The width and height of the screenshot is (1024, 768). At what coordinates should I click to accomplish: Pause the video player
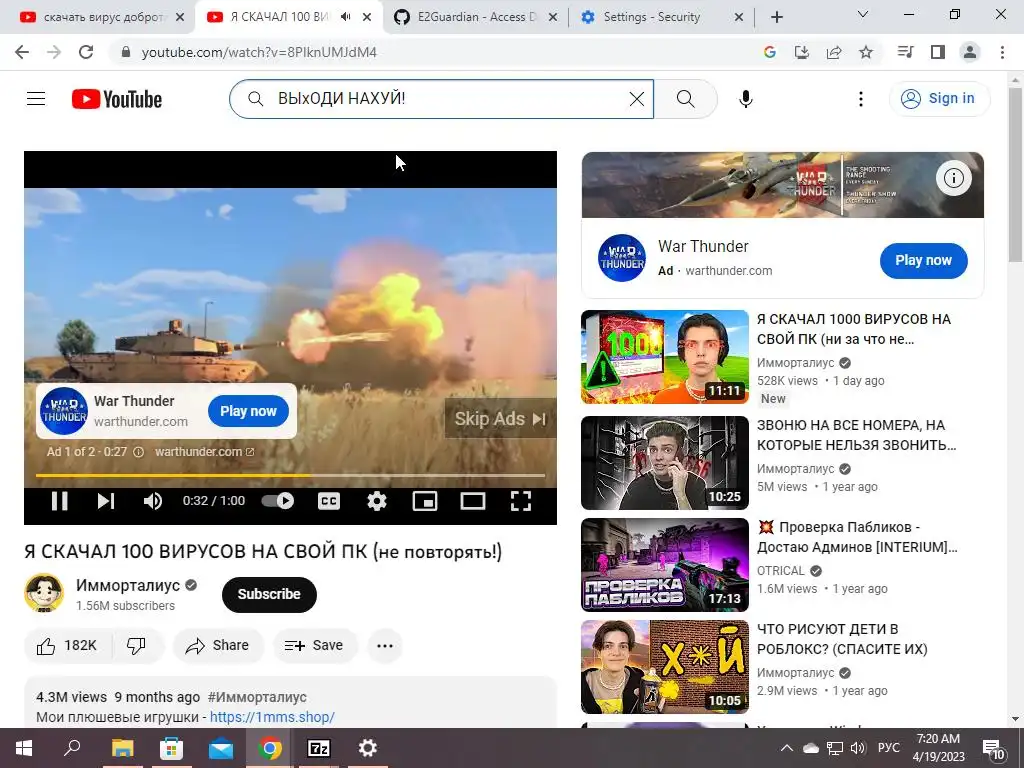point(59,501)
